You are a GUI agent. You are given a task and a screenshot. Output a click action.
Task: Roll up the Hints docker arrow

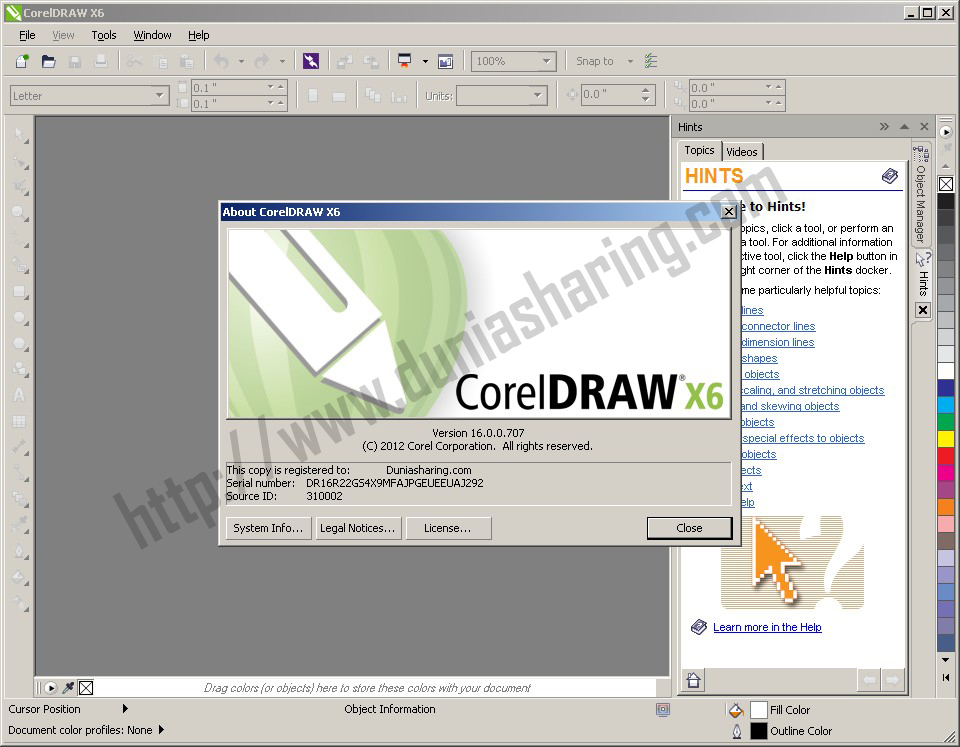click(904, 127)
